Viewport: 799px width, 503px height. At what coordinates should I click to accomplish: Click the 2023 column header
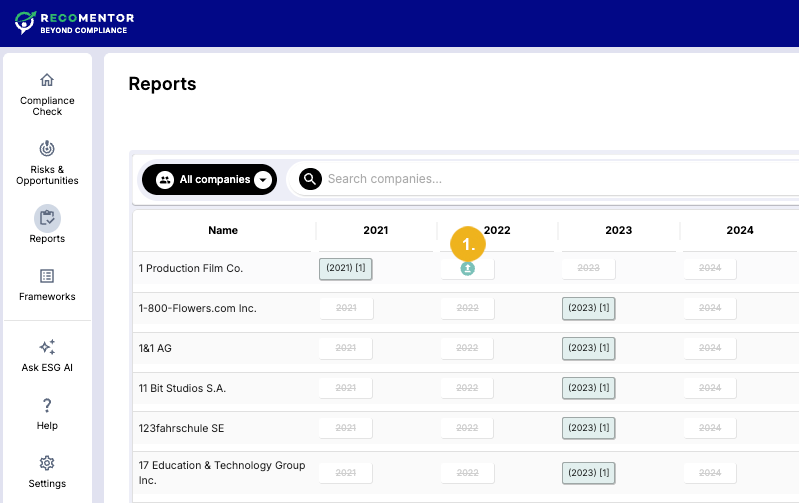pyautogui.click(x=619, y=230)
